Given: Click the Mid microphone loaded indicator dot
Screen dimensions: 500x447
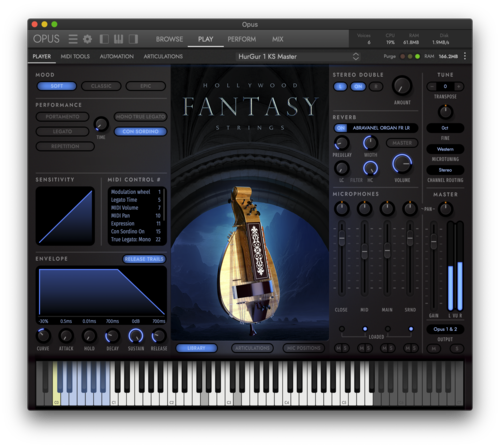Looking at the screenshot, I should (365, 329).
